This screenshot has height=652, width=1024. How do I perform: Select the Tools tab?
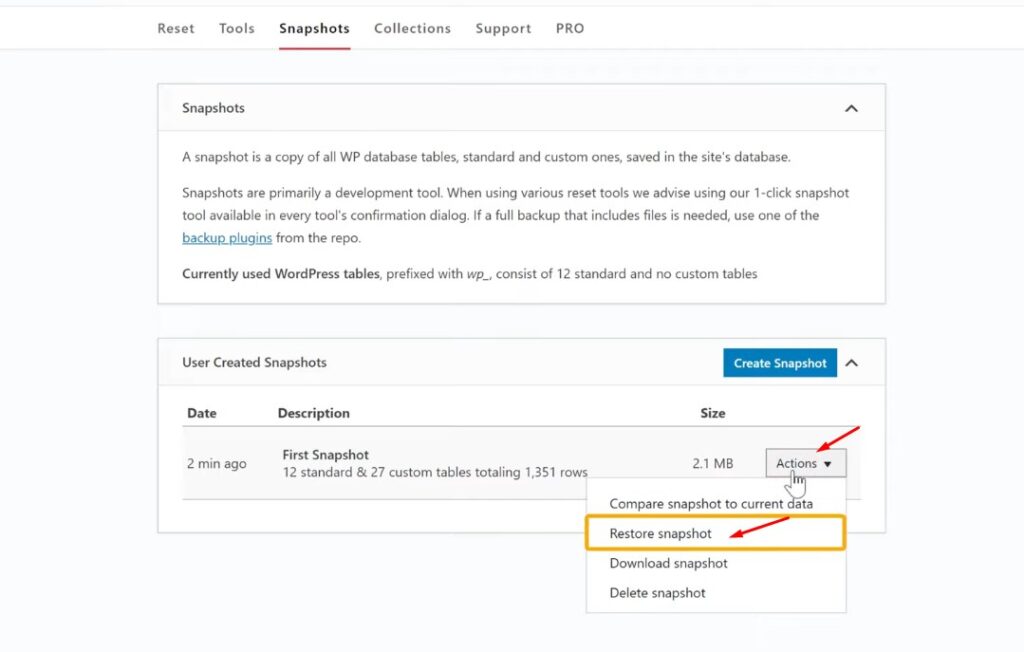tap(236, 28)
